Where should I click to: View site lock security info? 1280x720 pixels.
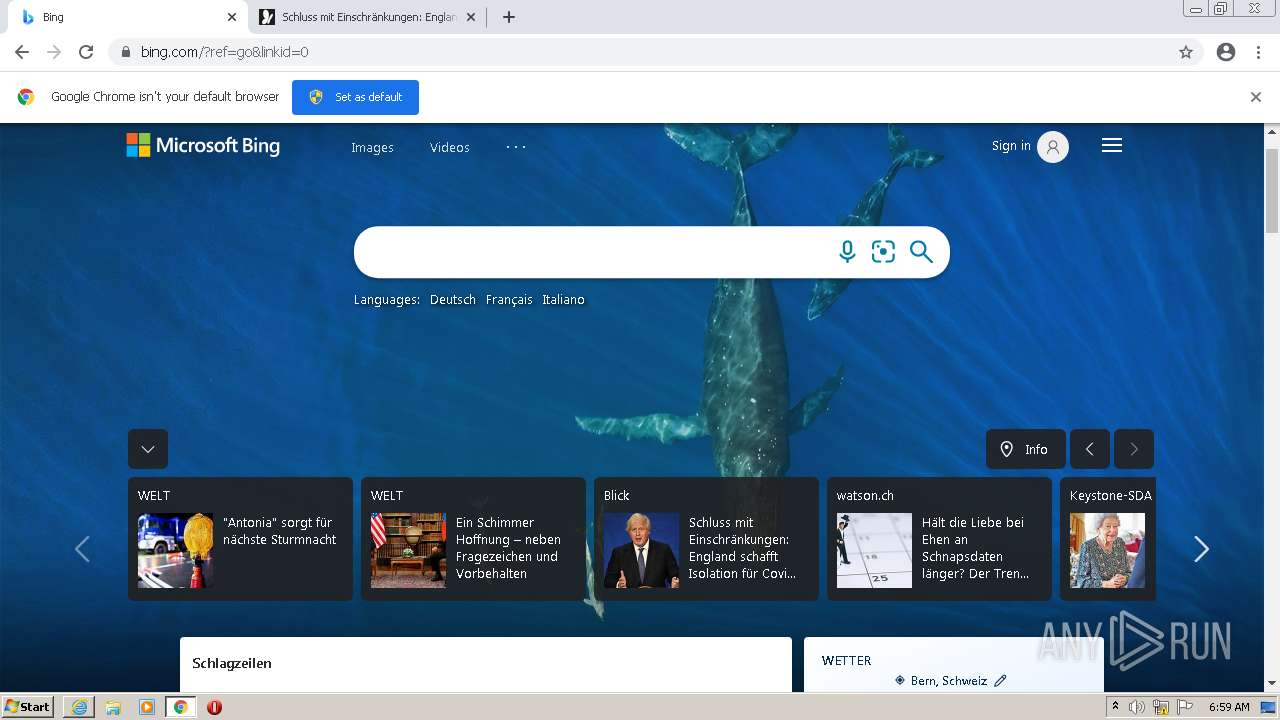[x=125, y=52]
